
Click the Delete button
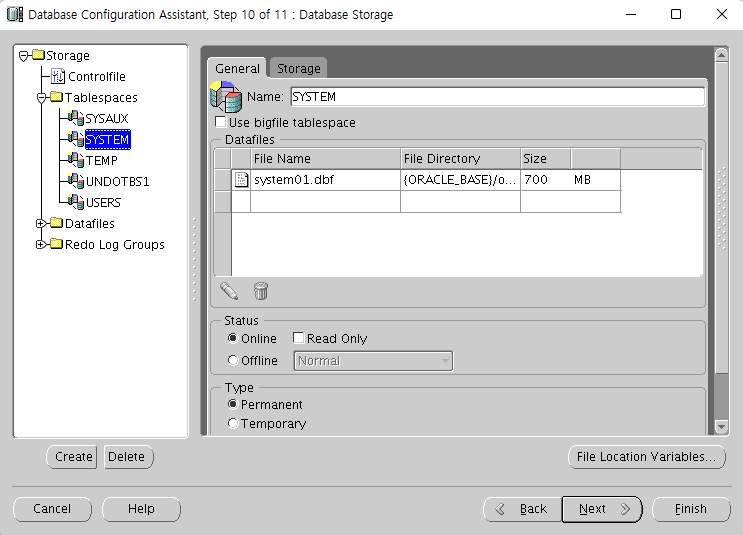point(128,456)
